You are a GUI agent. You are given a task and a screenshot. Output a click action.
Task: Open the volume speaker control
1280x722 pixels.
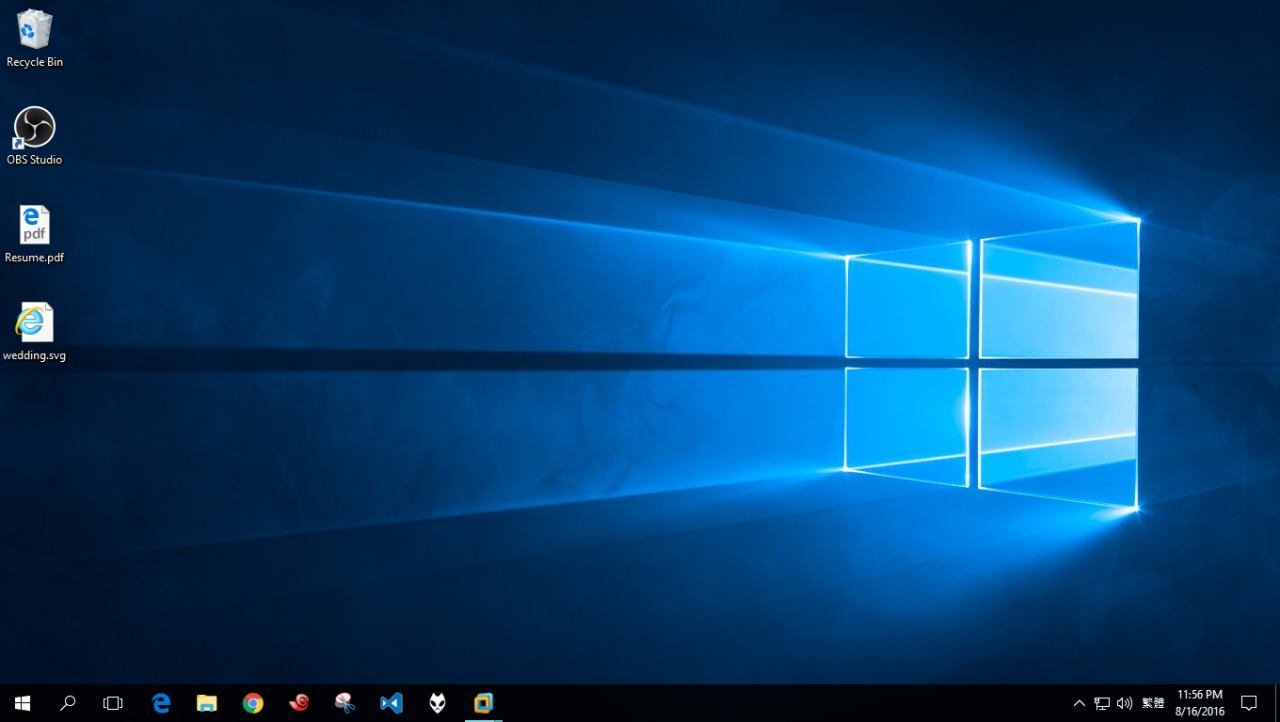pyautogui.click(x=1125, y=703)
